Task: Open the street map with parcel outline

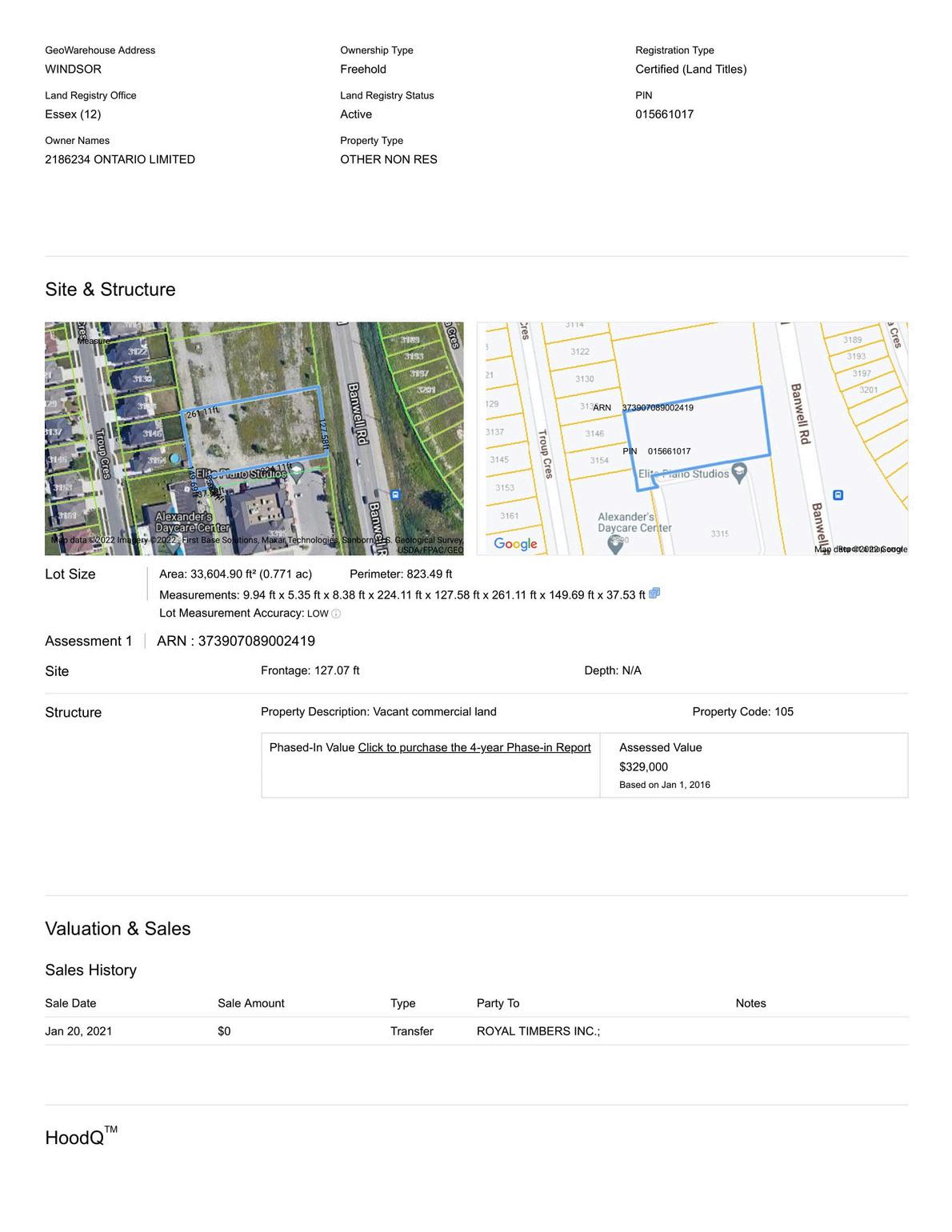Action: [x=692, y=438]
